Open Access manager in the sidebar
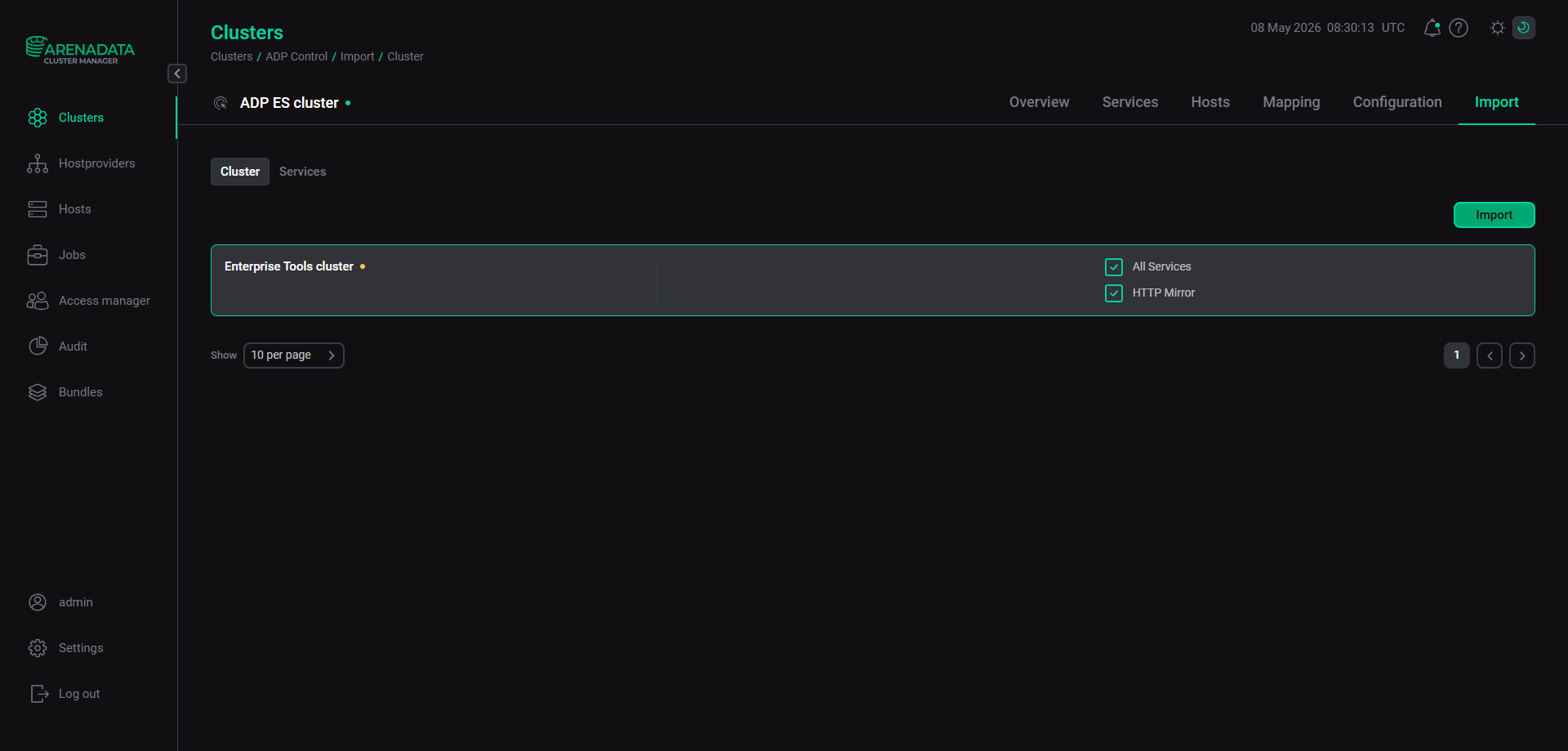1568x751 pixels. [105, 301]
